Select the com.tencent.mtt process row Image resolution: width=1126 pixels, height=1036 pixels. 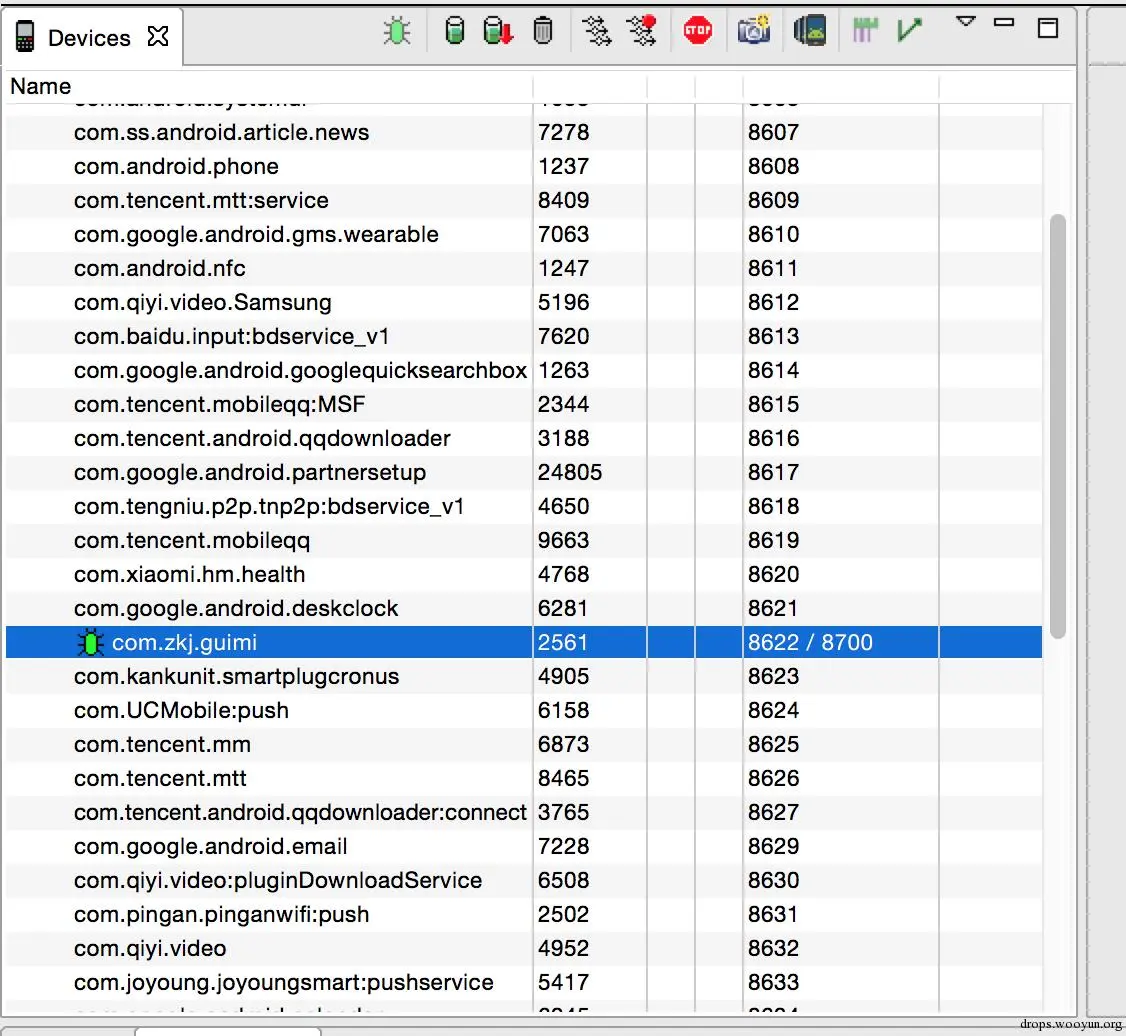[x=524, y=778]
